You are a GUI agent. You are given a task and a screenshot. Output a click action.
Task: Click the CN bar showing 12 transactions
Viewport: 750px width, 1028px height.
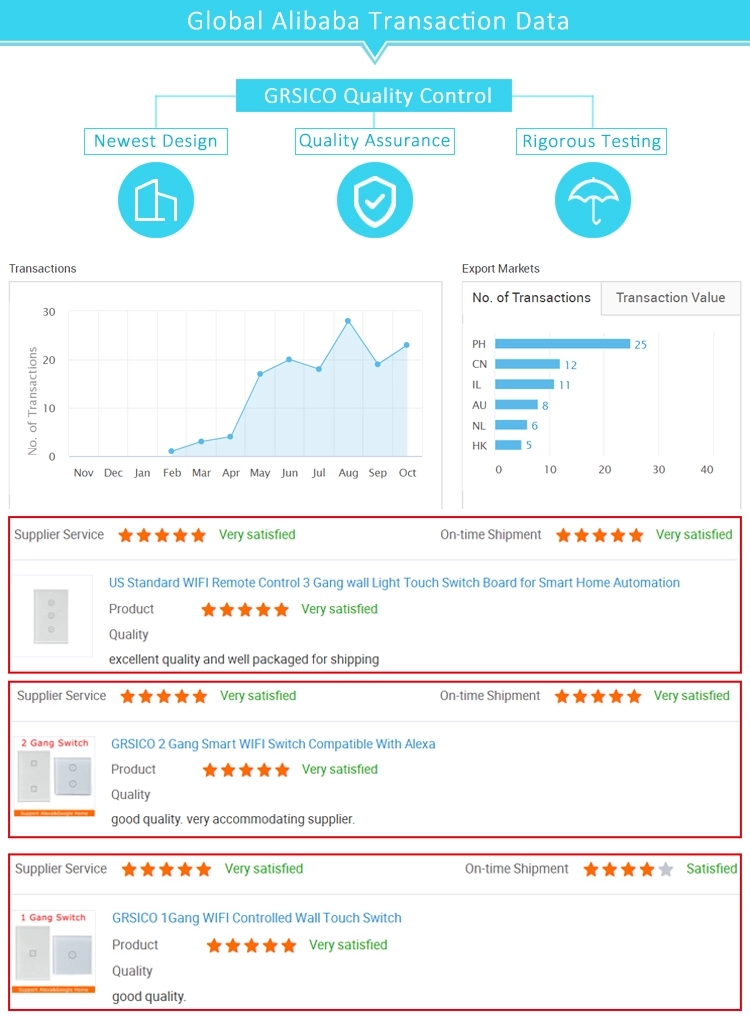[x=527, y=364]
